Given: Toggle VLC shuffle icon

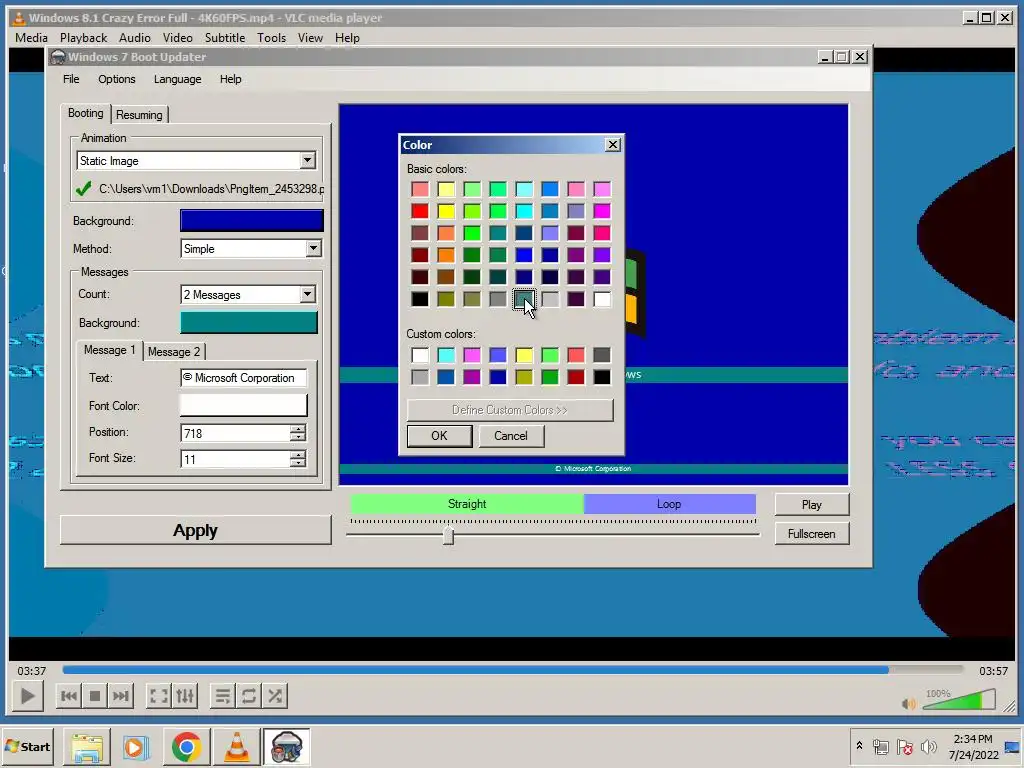Looking at the screenshot, I should click(275, 696).
